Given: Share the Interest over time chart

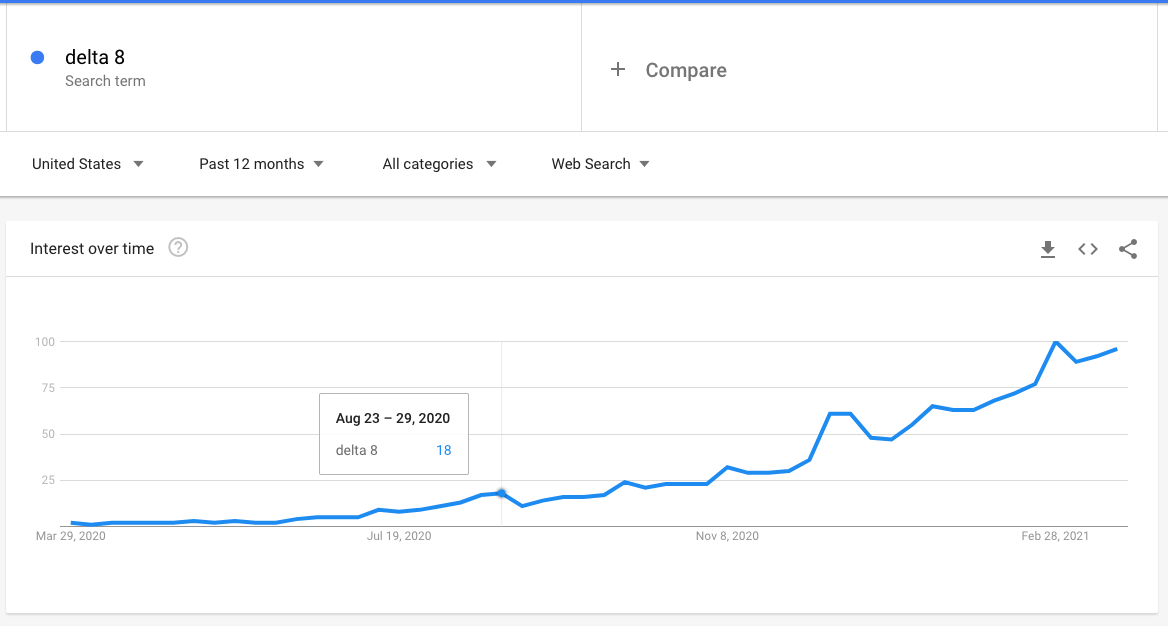Looking at the screenshot, I should click(x=1128, y=249).
